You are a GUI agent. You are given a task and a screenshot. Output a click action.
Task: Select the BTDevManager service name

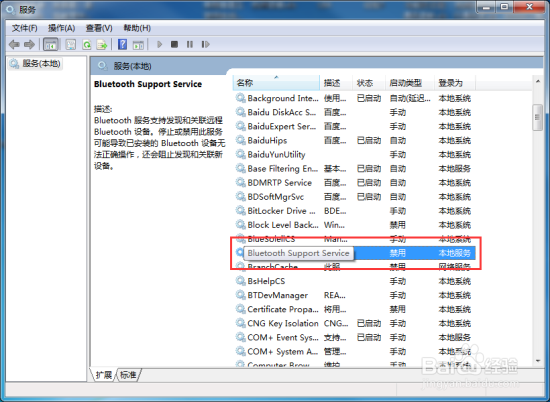click(x=277, y=295)
